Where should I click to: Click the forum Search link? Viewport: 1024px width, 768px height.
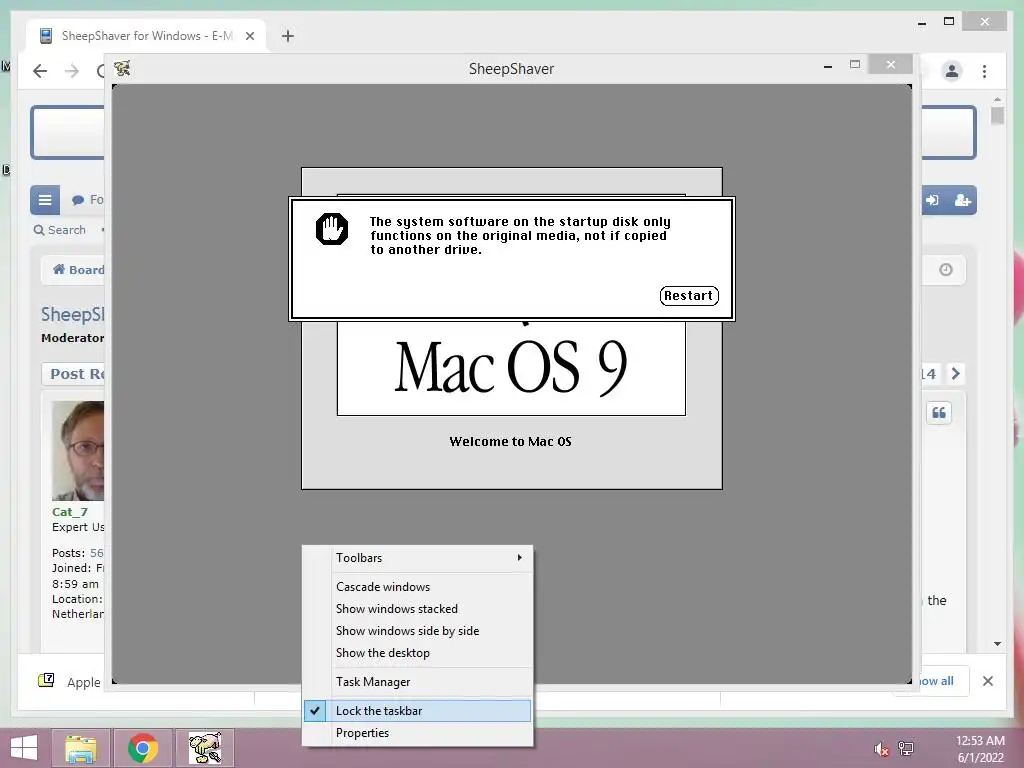59,230
